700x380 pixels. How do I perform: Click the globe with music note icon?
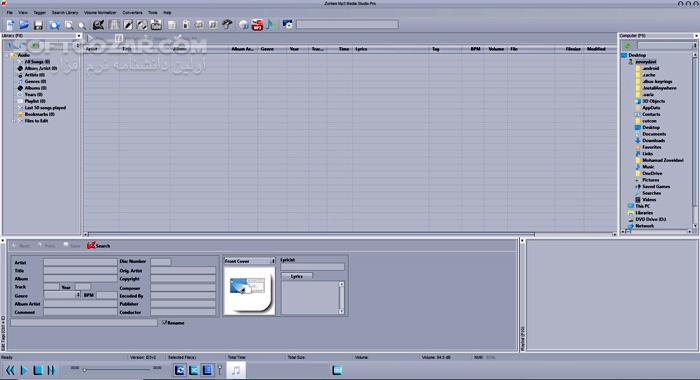[x=244, y=25]
